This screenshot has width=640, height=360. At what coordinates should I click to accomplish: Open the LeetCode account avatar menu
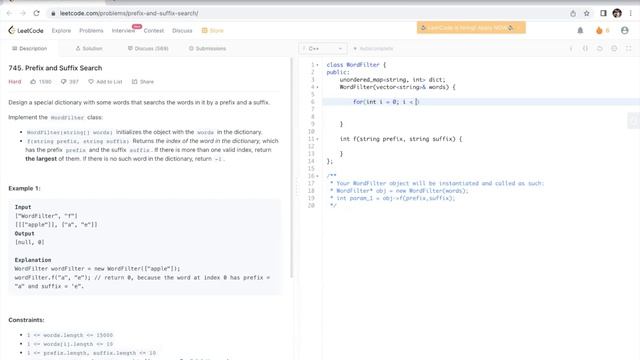click(624, 31)
